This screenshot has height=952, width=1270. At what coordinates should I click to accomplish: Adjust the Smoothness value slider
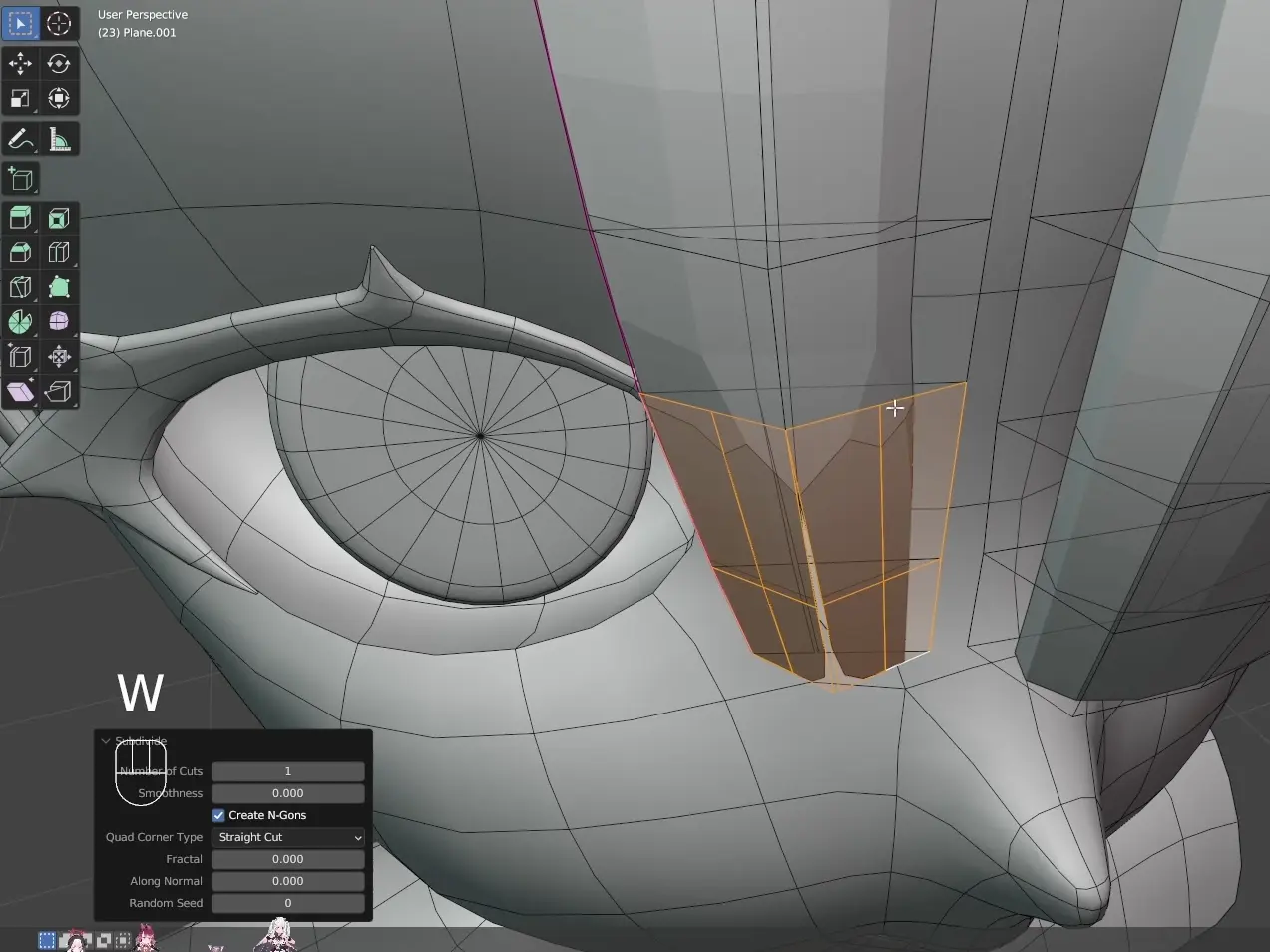click(x=288, y=793)
